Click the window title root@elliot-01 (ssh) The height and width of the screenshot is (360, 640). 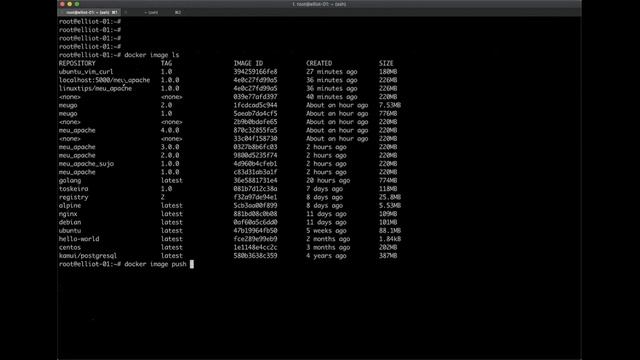319,4
